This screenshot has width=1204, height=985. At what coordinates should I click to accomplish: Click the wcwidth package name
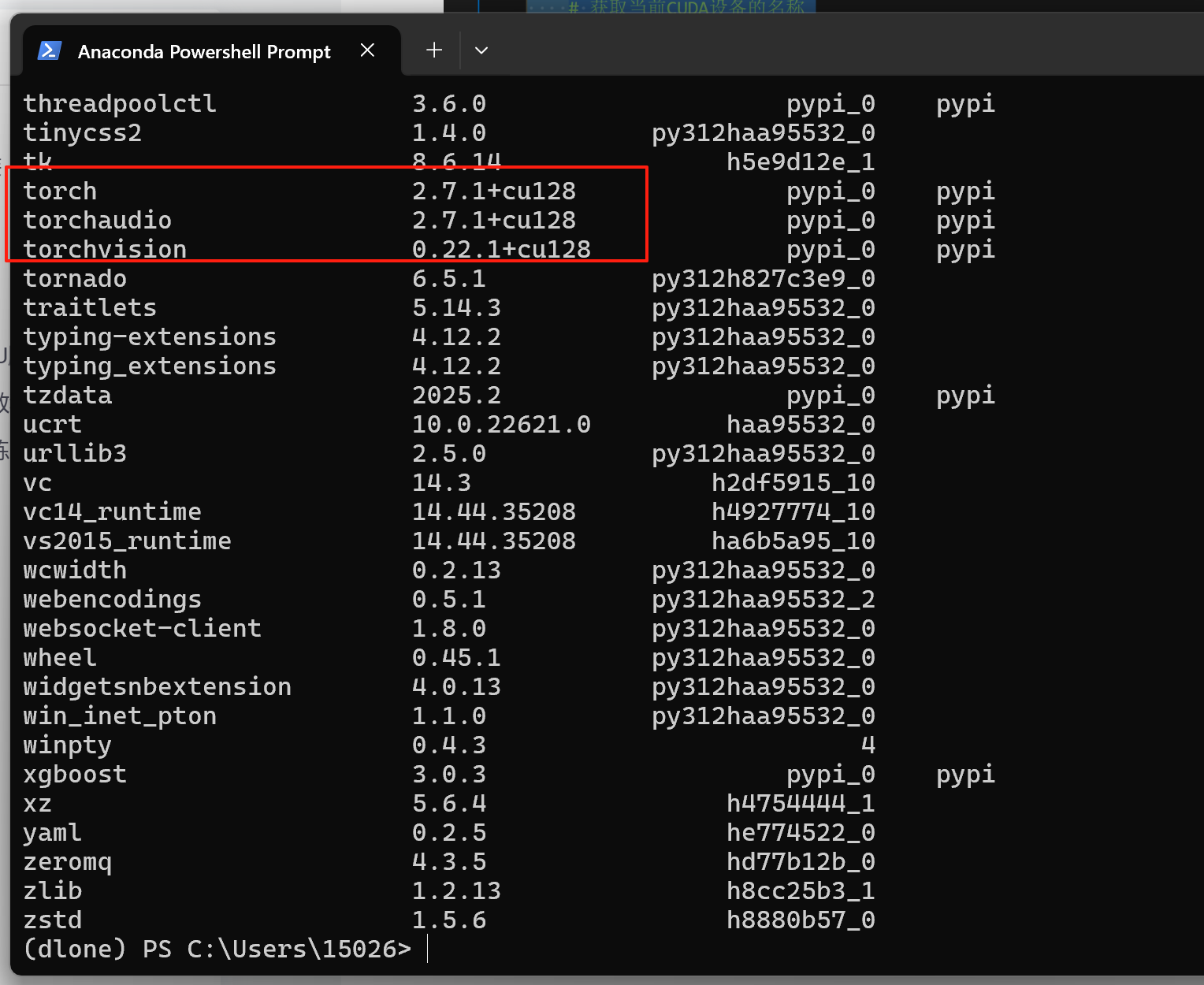[x=75, y=571]
